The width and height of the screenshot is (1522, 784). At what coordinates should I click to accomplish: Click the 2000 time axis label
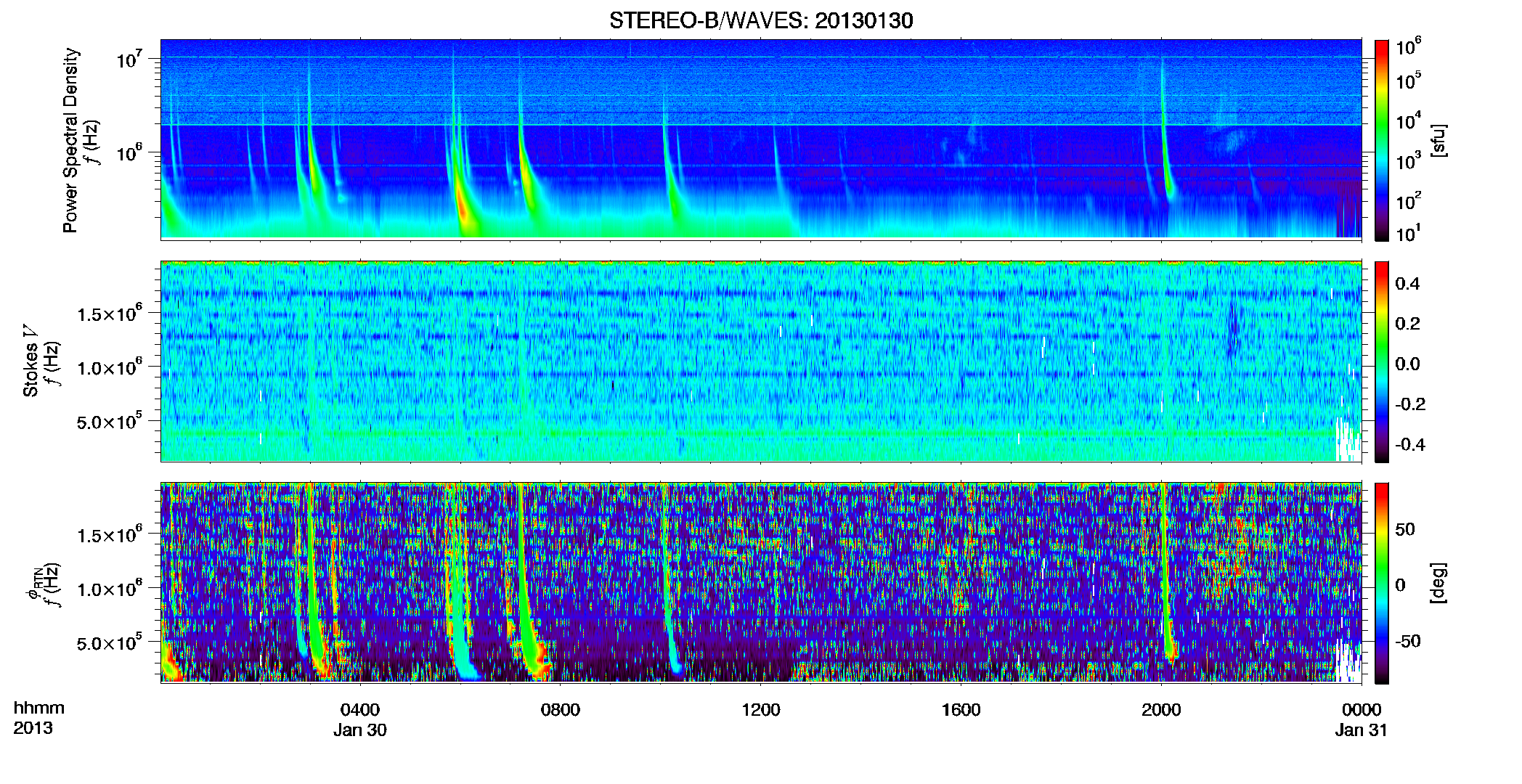1161,709
